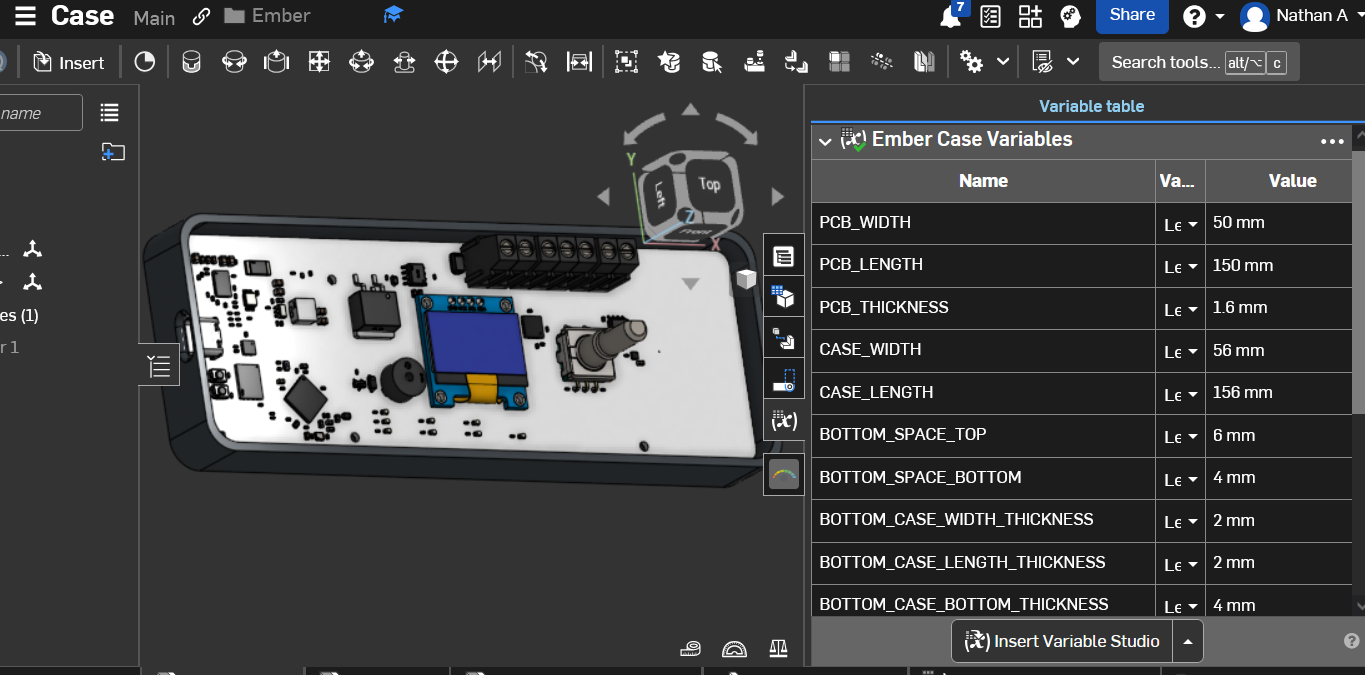Open the App Store icon
This screenshot has width=1365, height=675.
click(x=1030, y=16)
